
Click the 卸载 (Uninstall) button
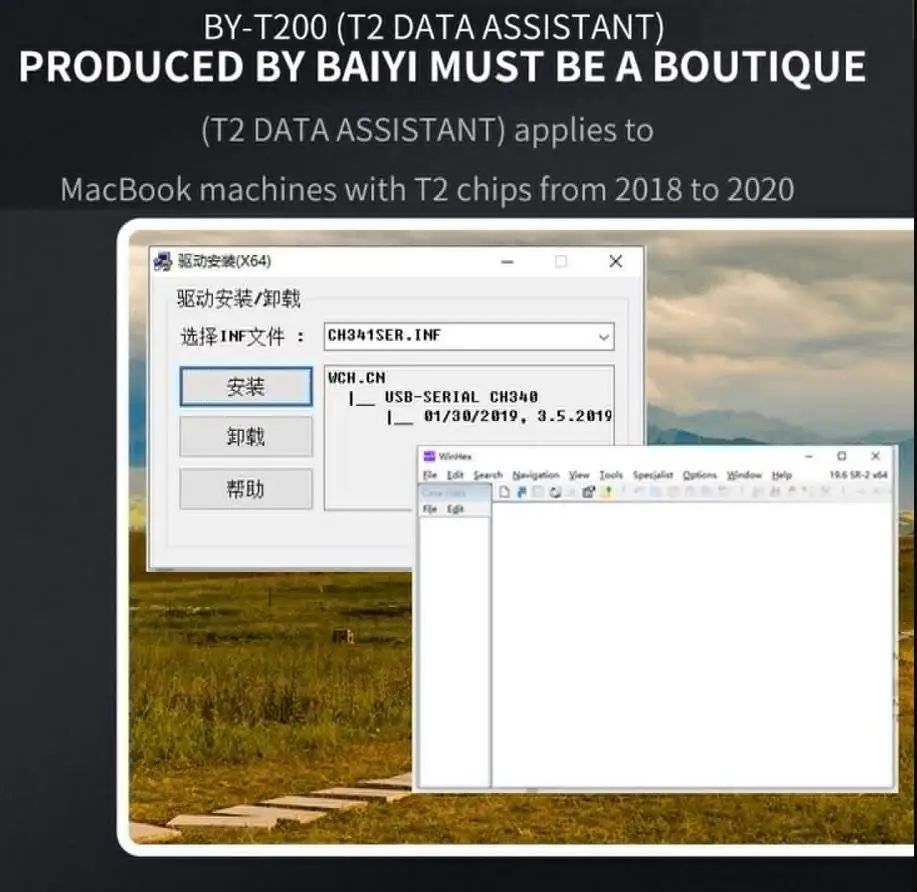pos(246,436)
